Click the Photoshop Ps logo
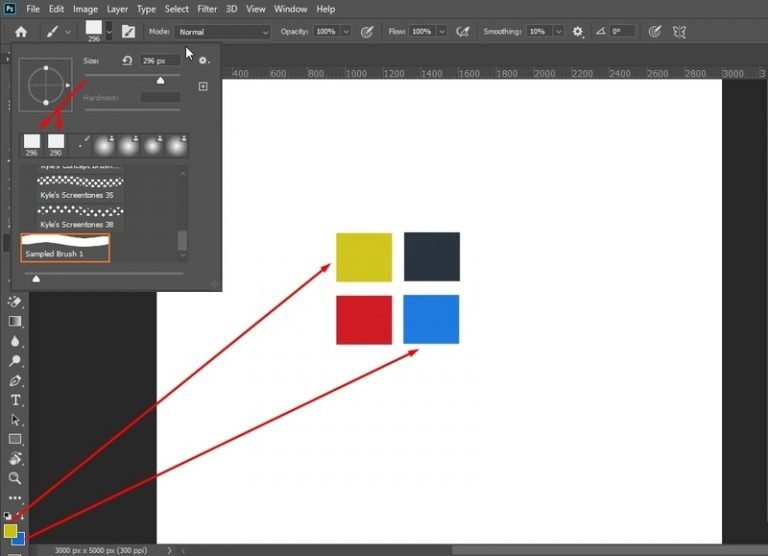The width and height of the screenshot is (768, 556). tap(10, 9)
